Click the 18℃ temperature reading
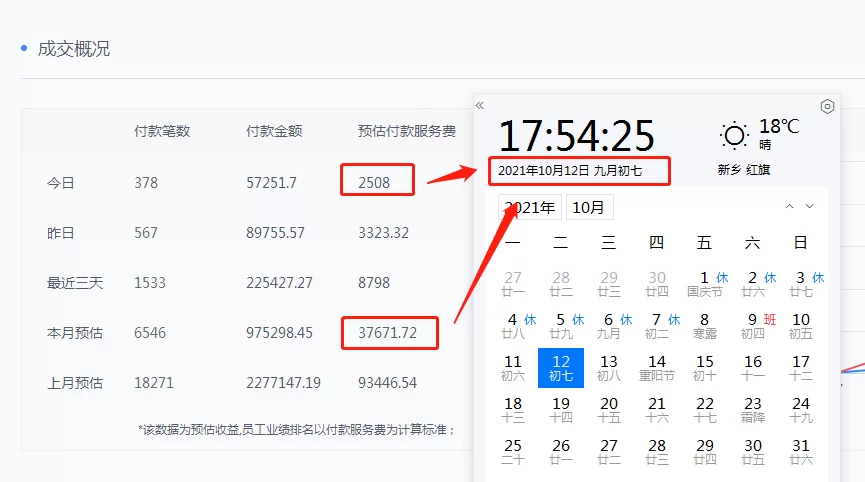This screenshot has height=482, width=865. 779,127
